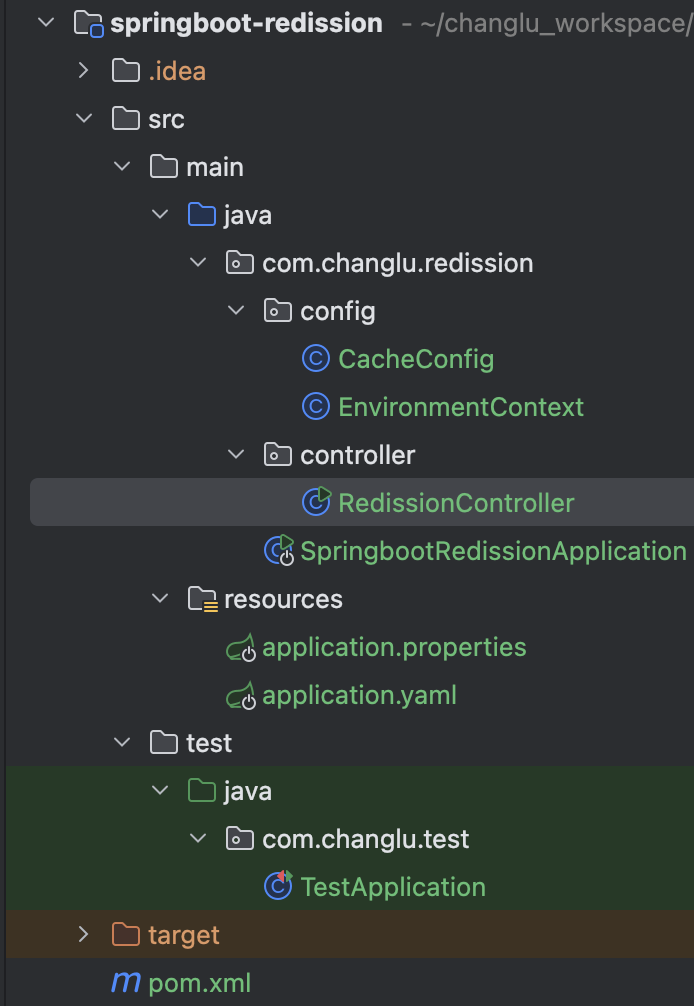The height and width of the screenshot is (1006, 694).
Task: Click the src folder icon
Action: click(x=126, y=119)
